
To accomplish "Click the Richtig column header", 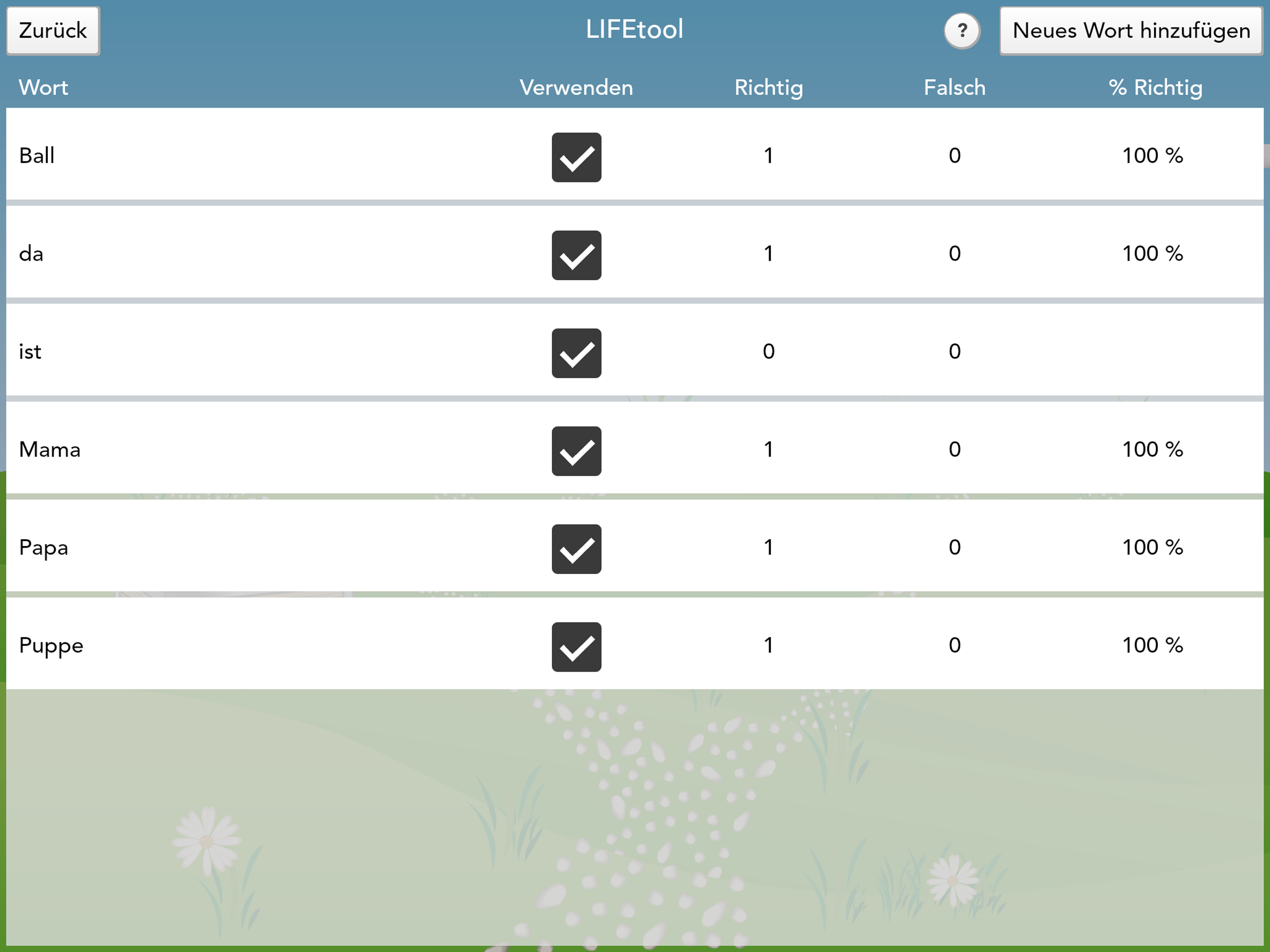I will (768, 87).
